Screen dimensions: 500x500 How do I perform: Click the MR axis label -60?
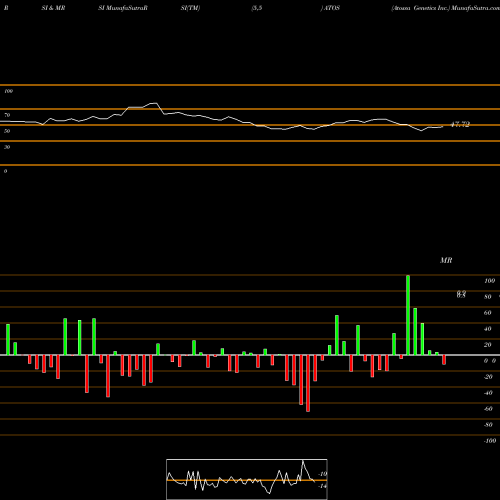pos(488,409)
